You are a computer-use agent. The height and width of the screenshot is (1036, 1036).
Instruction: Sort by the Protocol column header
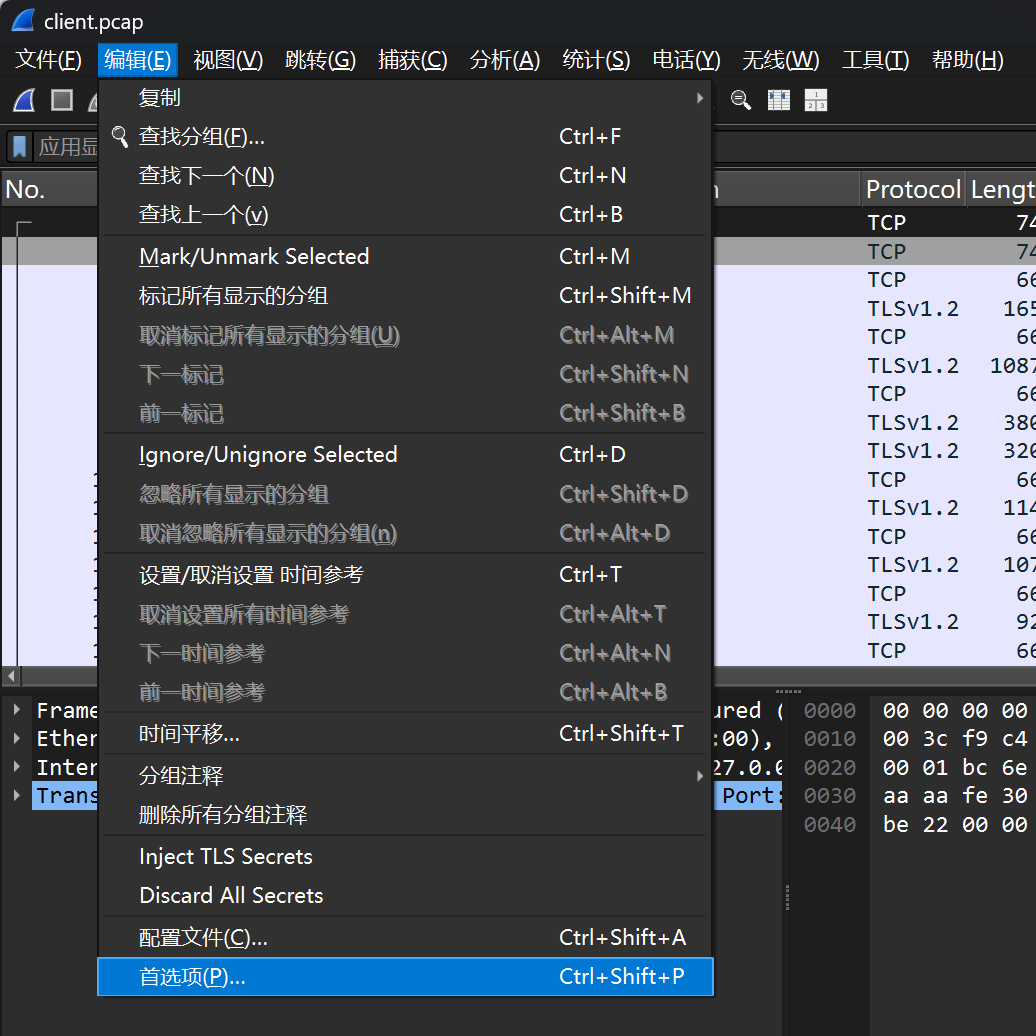click(912, 190)
